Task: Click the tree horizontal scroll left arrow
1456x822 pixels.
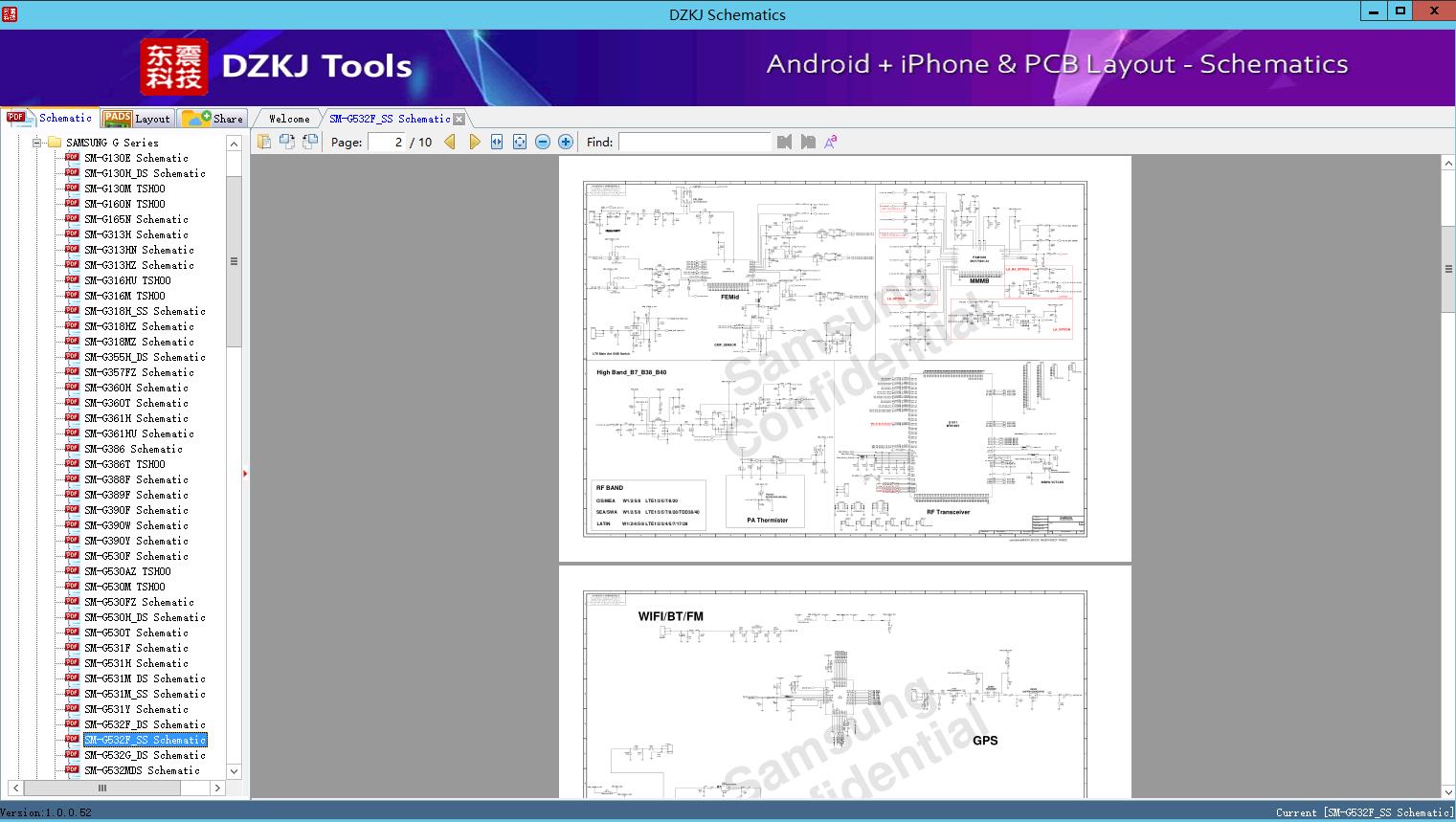Action: pyautogui.click(x=16, y=789)
